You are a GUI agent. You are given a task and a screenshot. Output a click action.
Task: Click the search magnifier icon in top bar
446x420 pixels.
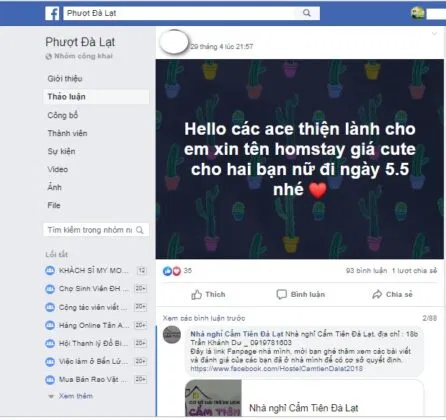(307, 13)
